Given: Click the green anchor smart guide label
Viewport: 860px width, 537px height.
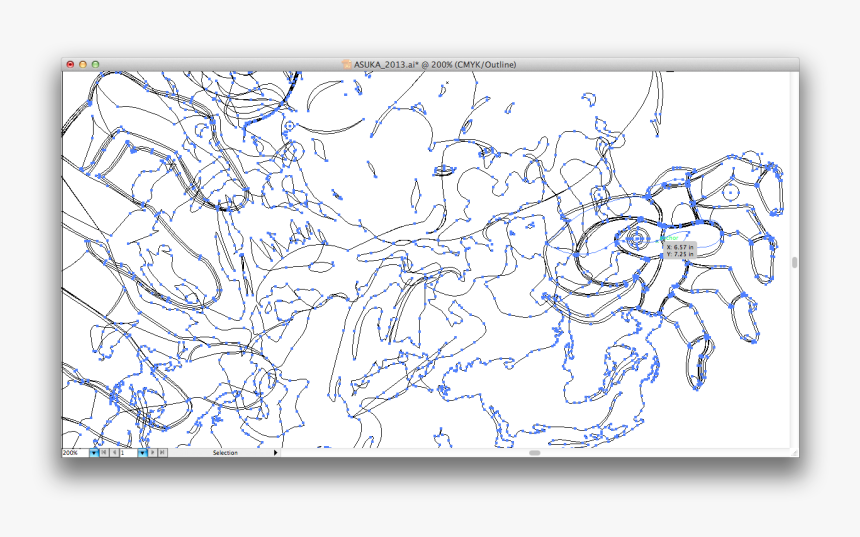Looking at the screenshot, I should pos(669,239).
